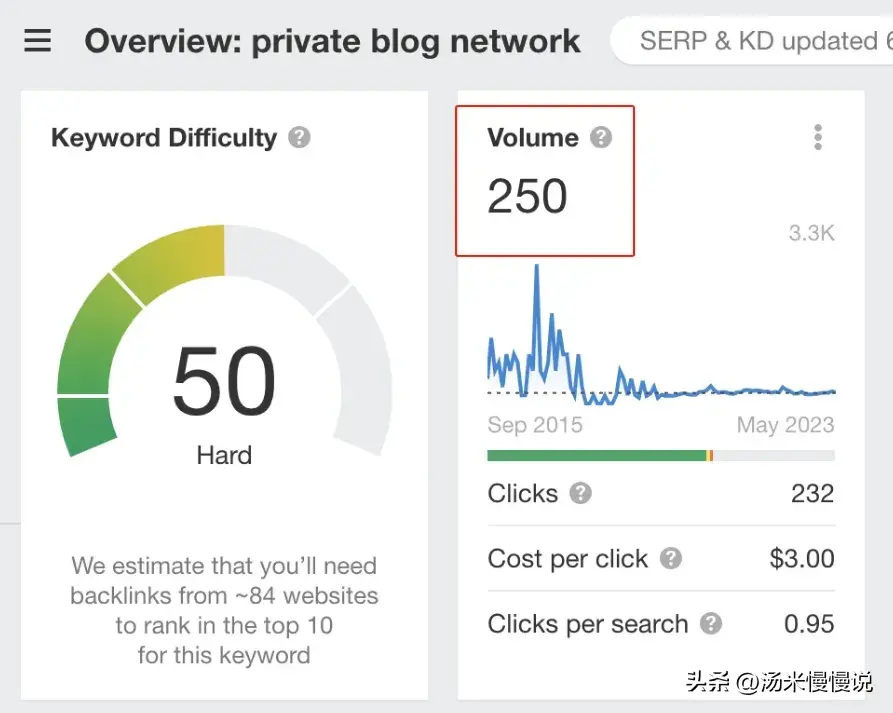Click the May 2023 chart date label
The image size is (893, 713).
click(x=785, y=424)
